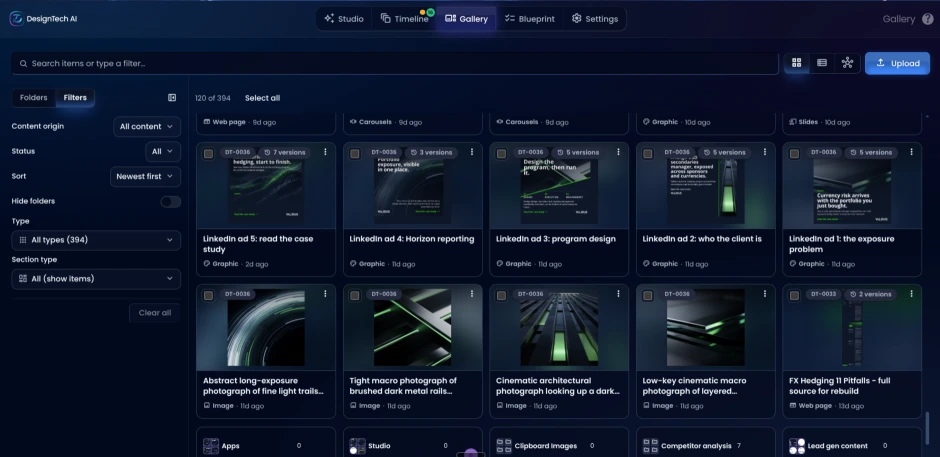Open the Settings tab
Screen dimensions: 940x457
(595, 19)
